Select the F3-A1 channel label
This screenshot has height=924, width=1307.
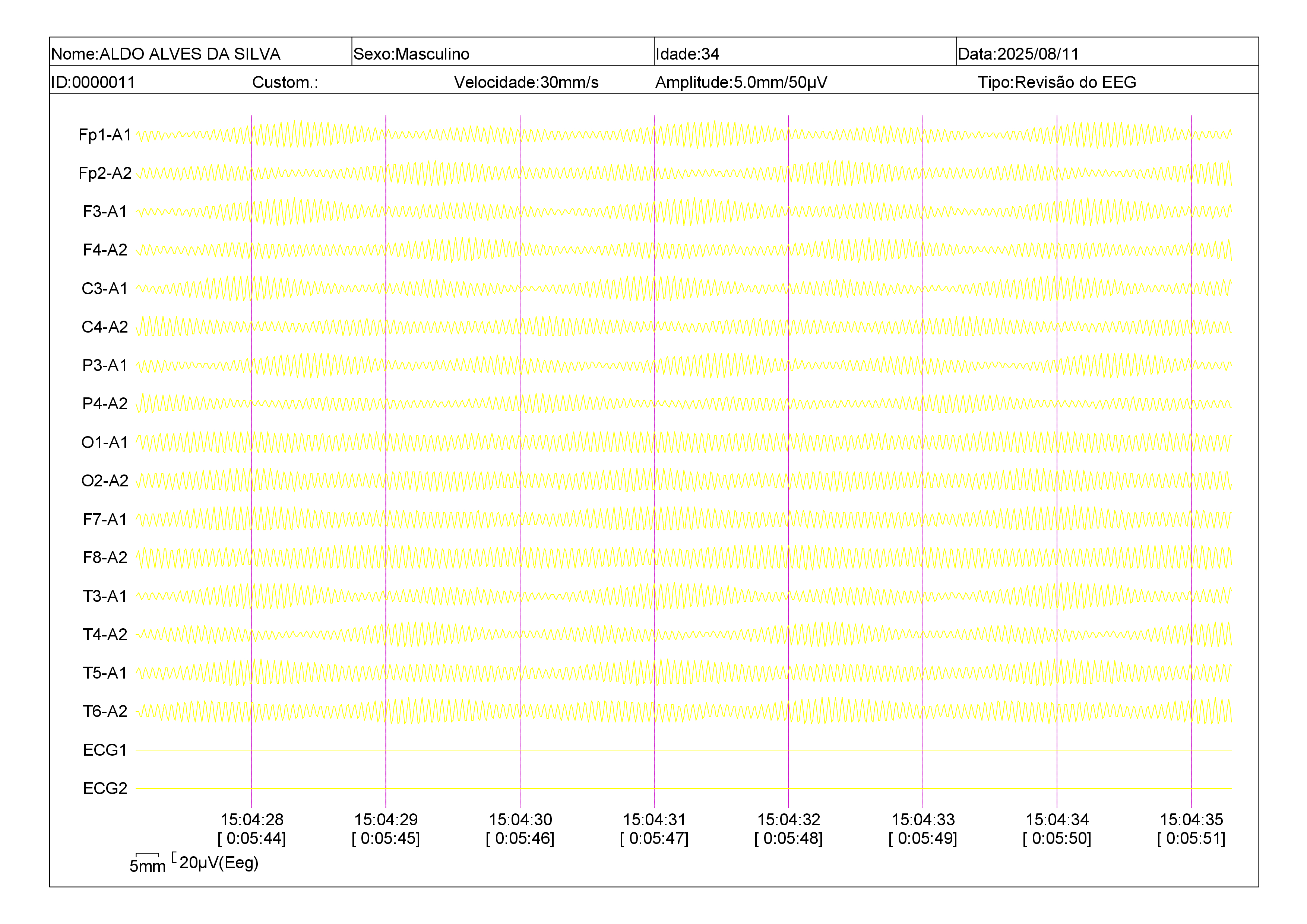pyautogui.click(x=105, y=212)
